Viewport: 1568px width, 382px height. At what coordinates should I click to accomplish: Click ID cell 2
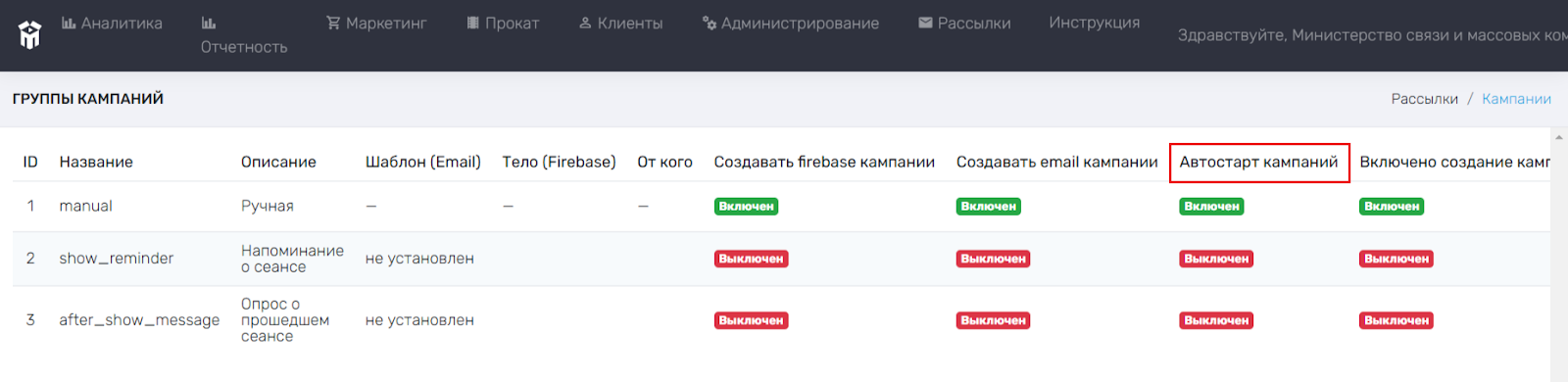point(30,259)
